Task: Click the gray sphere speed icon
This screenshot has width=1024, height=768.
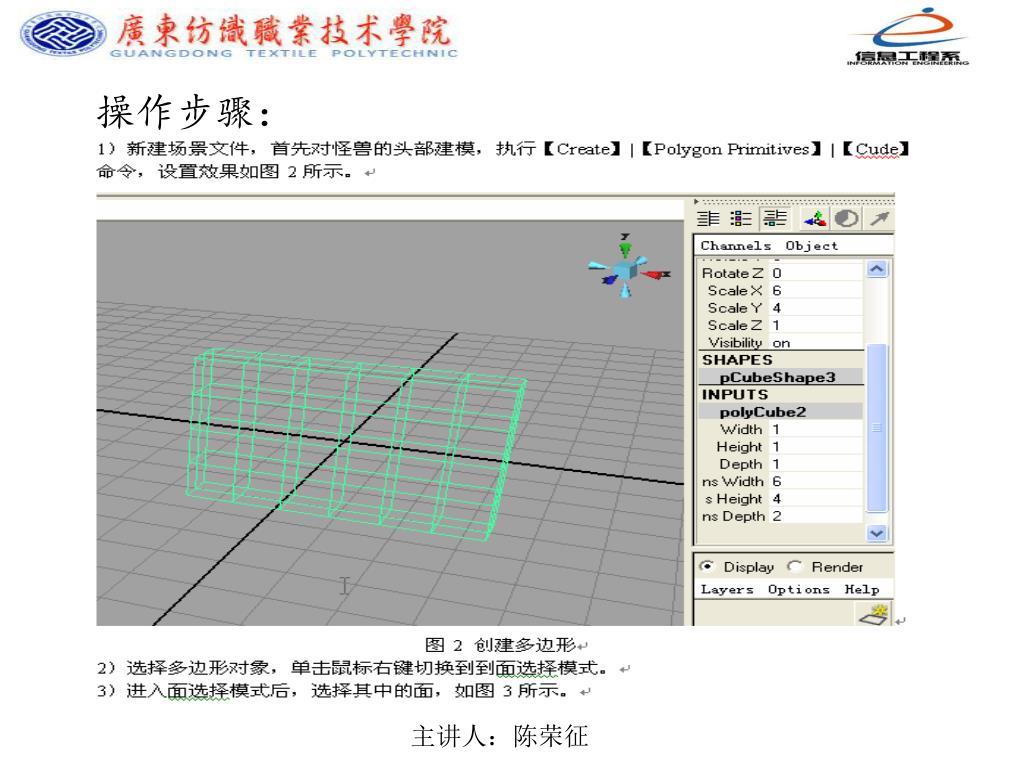Action: (846, 219)
